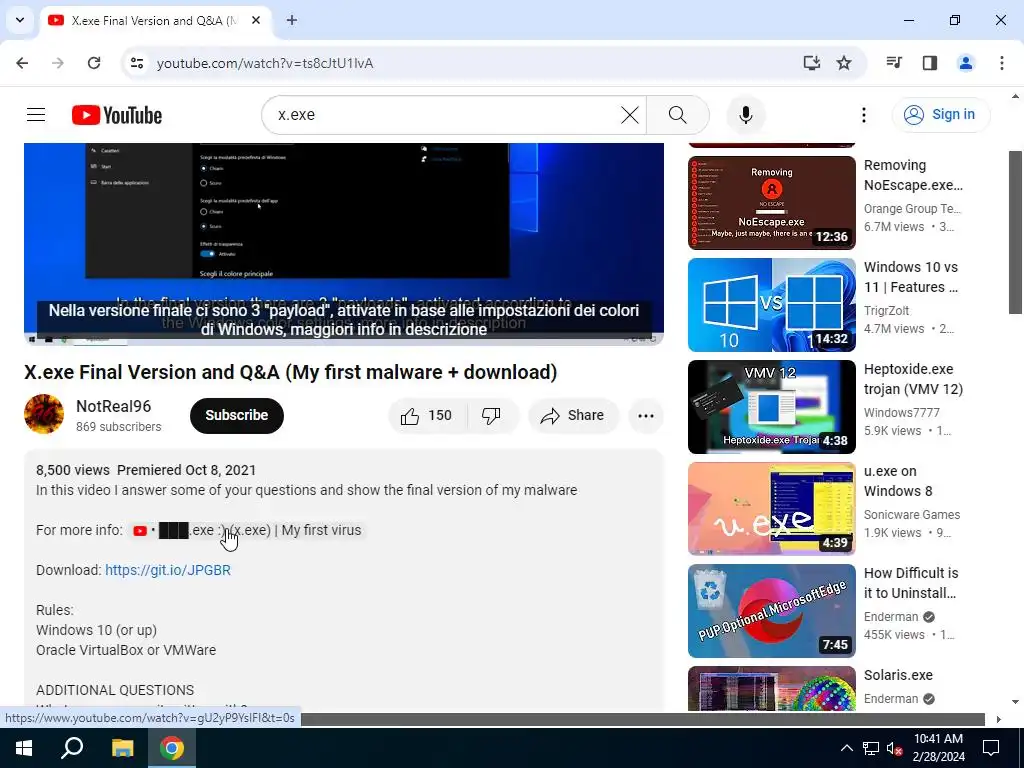Select the X.exe Final Version tab
The width and height of the screenshot is (1024, 768).
coord(155,20)
